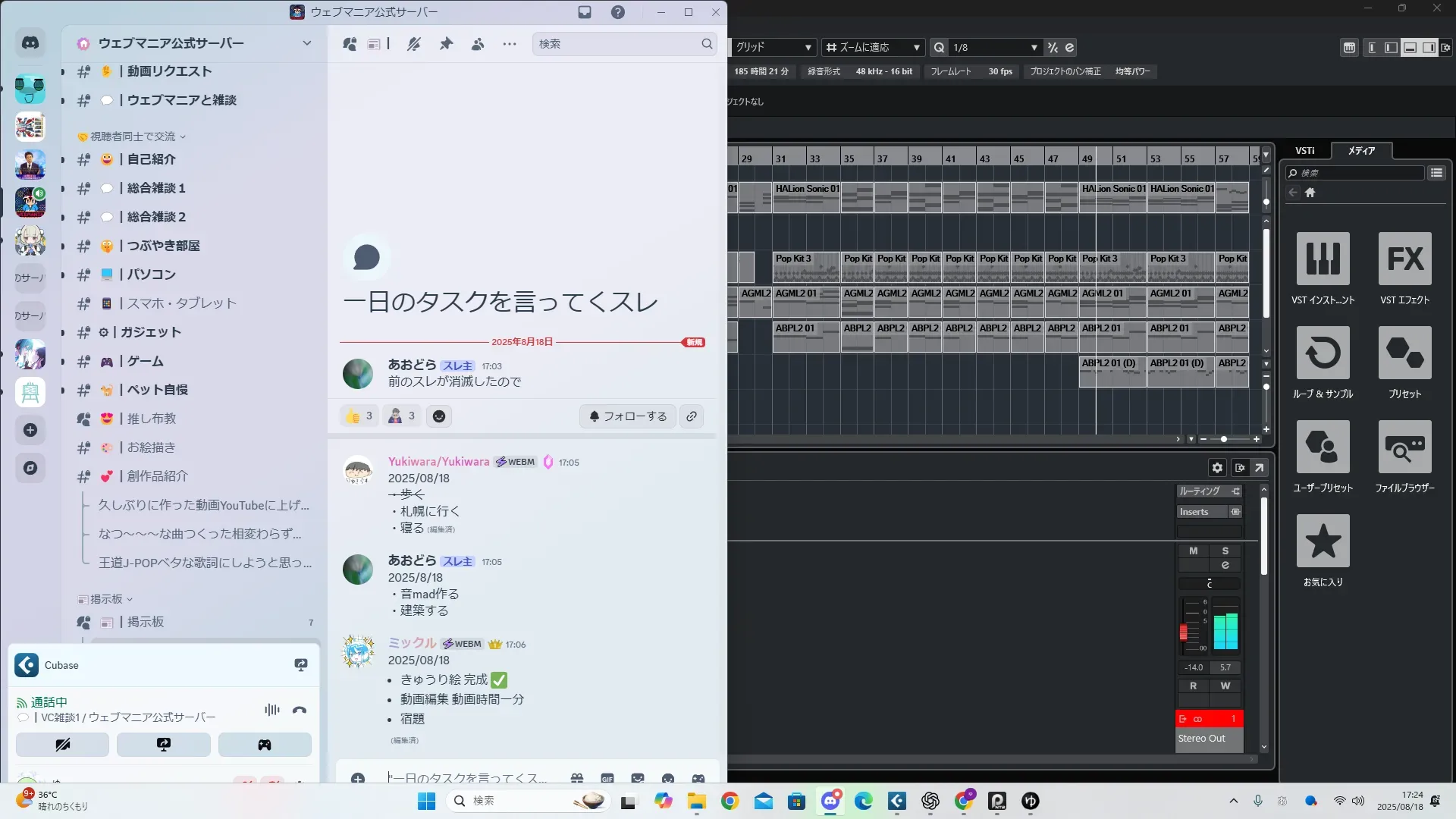
Task: Click the フォローする button
Action: tap(628, 416)
